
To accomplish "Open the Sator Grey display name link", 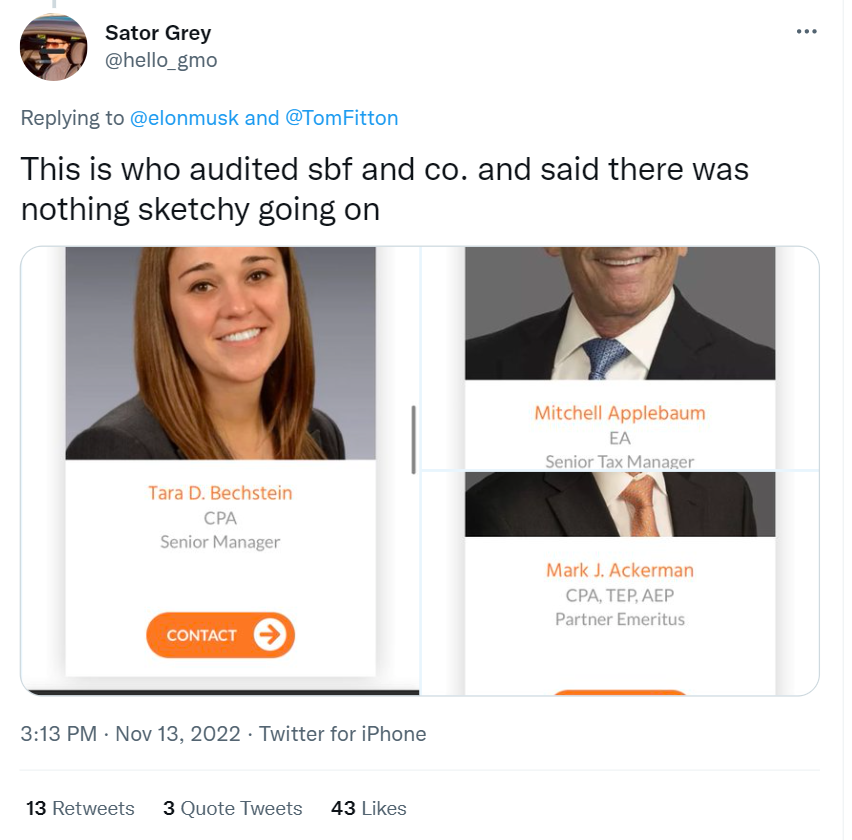I will (x=158, y=33).
